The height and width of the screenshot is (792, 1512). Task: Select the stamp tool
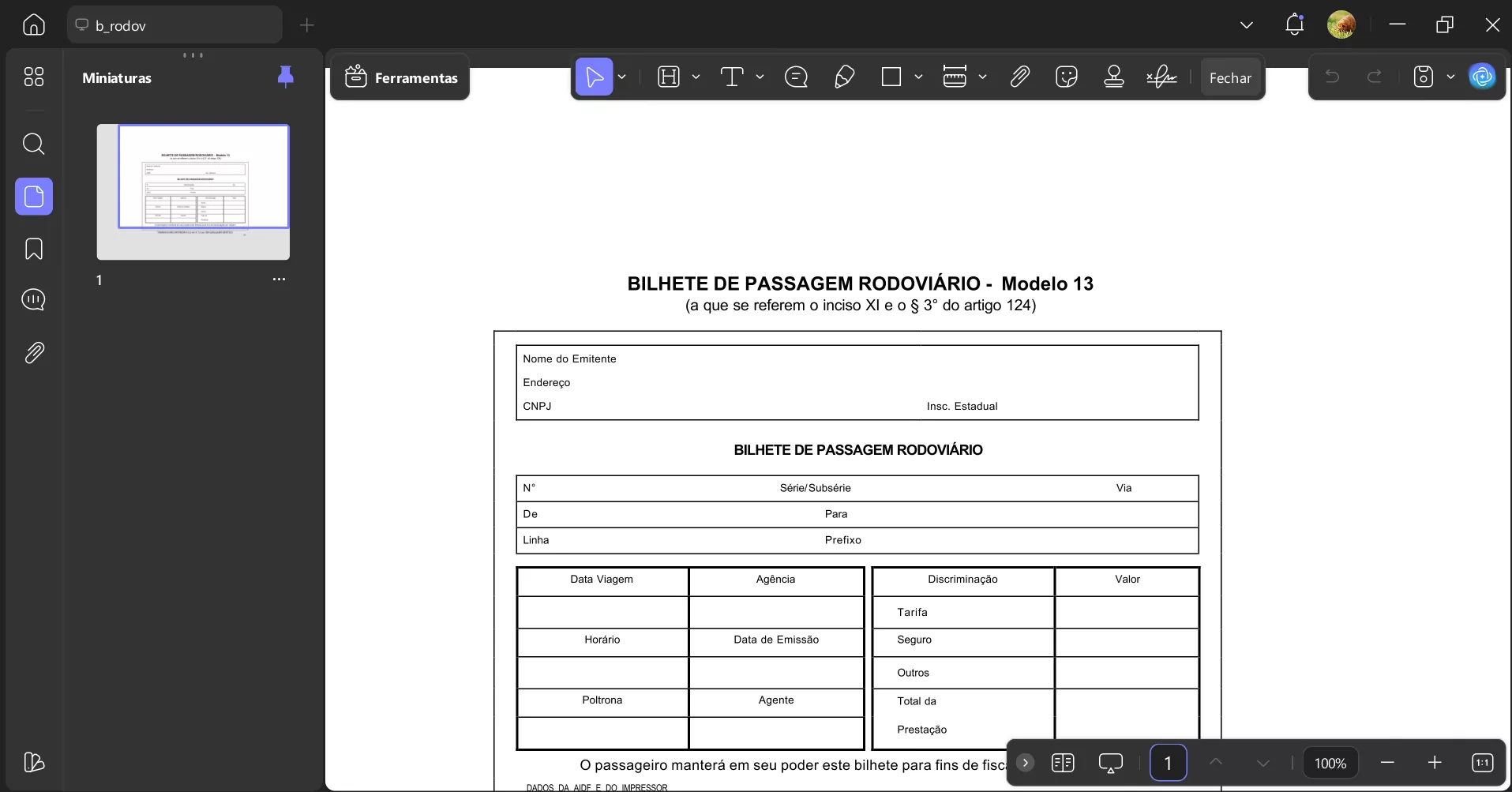click(1113, 77)
